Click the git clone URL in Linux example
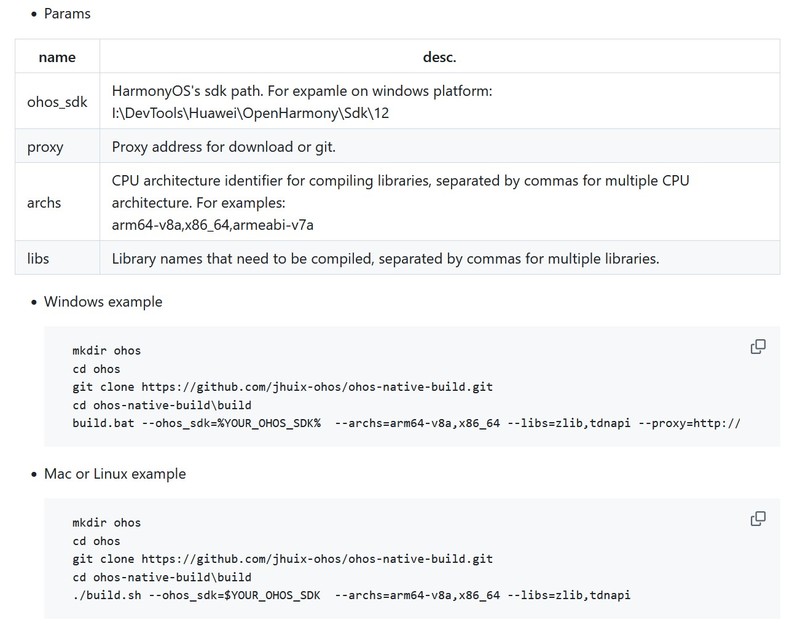 coord(317,558)
